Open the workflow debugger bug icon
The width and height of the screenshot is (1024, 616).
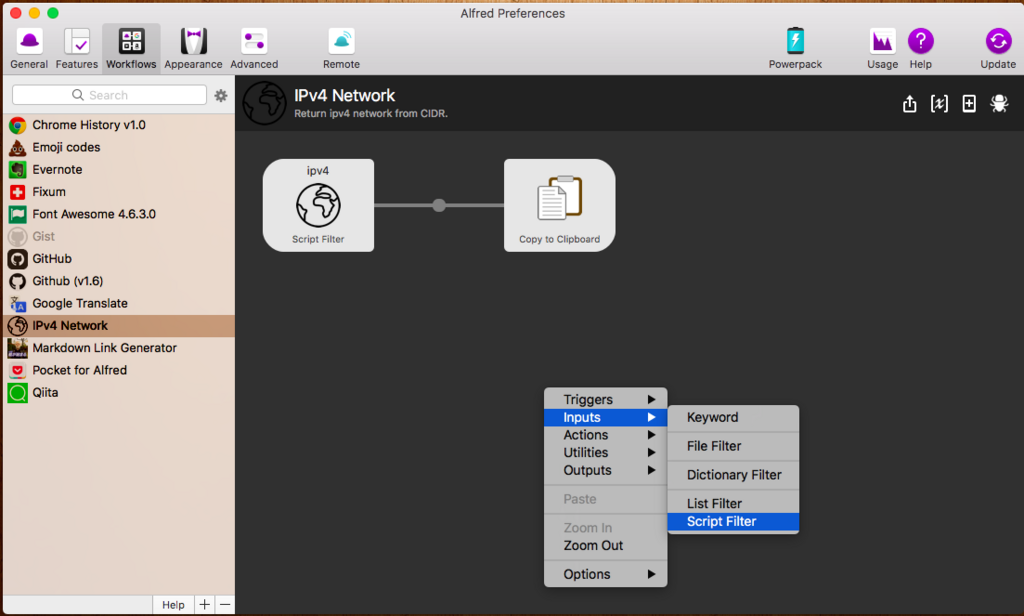(x=999, y=103)
